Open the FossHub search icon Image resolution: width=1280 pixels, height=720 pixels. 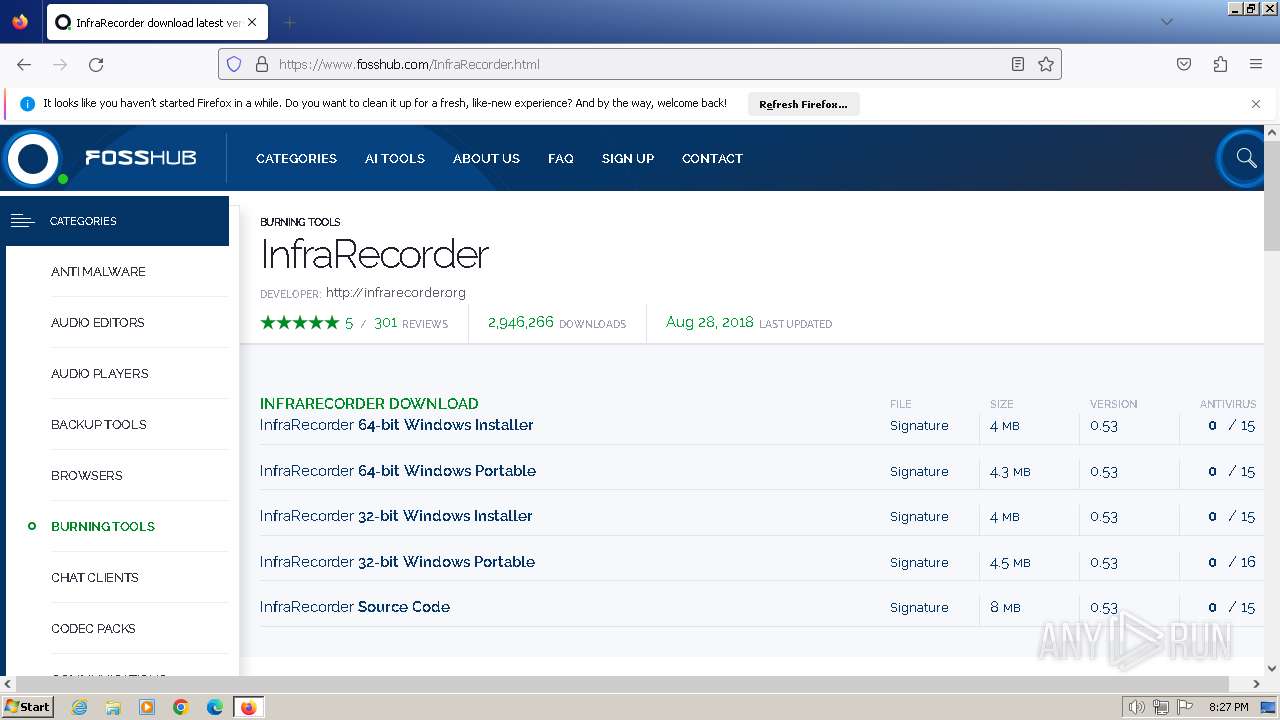point(1245,158)
